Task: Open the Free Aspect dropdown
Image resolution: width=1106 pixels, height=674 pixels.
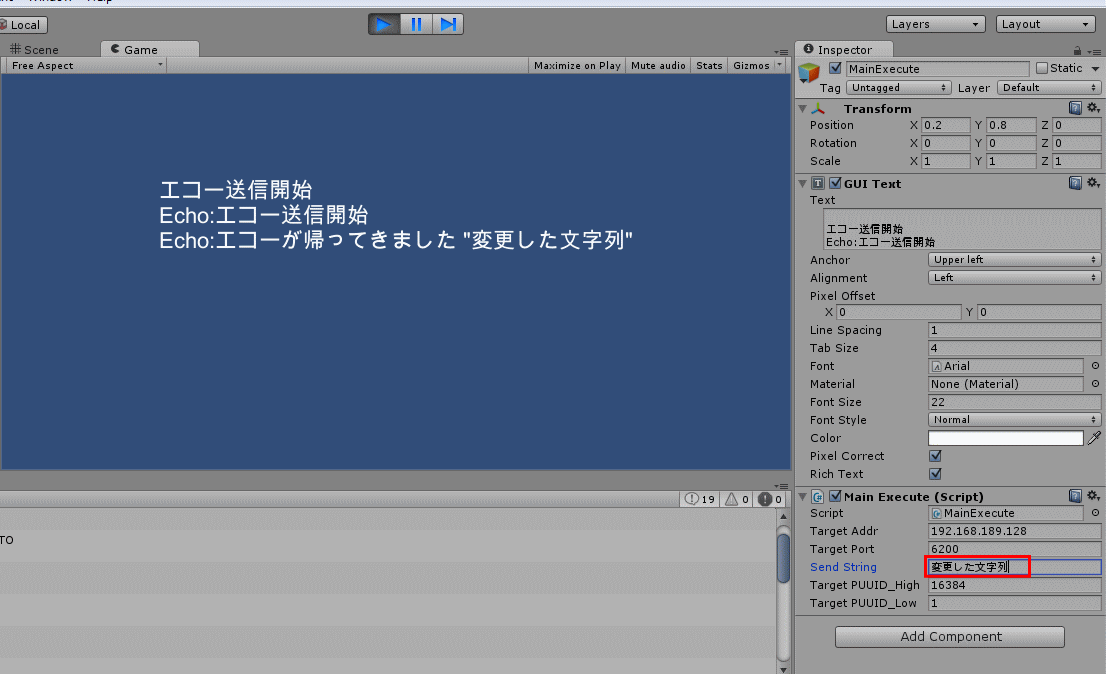Action: click(x=86, y=66)
